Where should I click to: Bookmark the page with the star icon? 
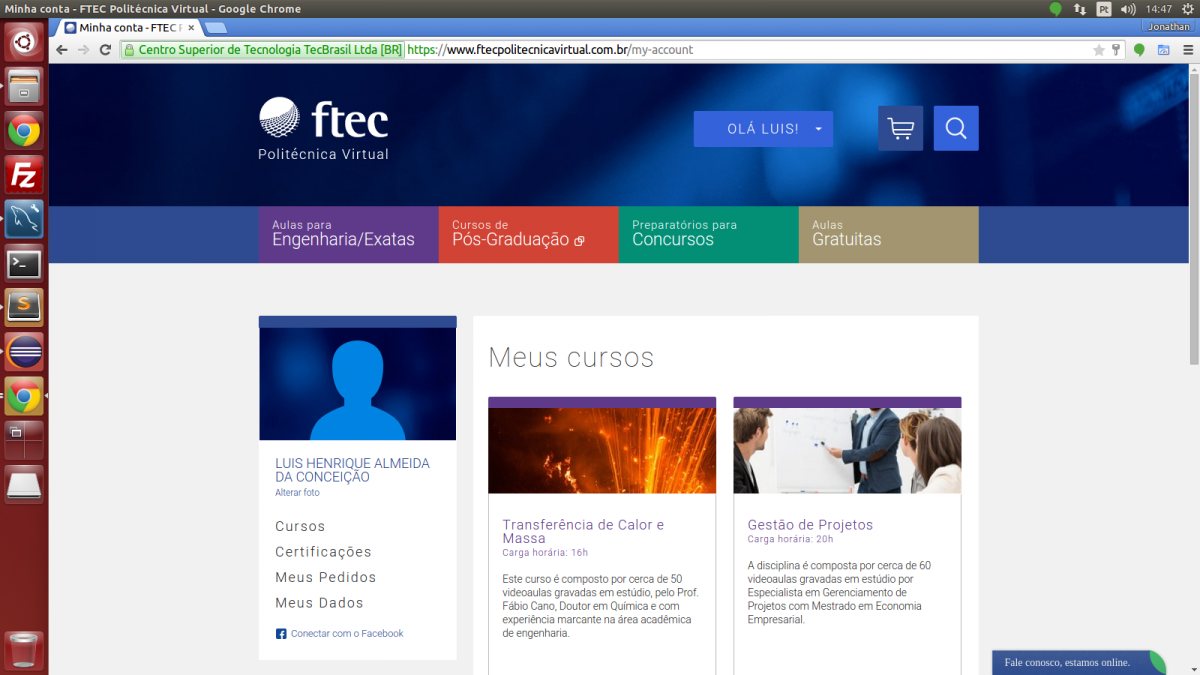pyautogui.click(x=1099, y=50)
